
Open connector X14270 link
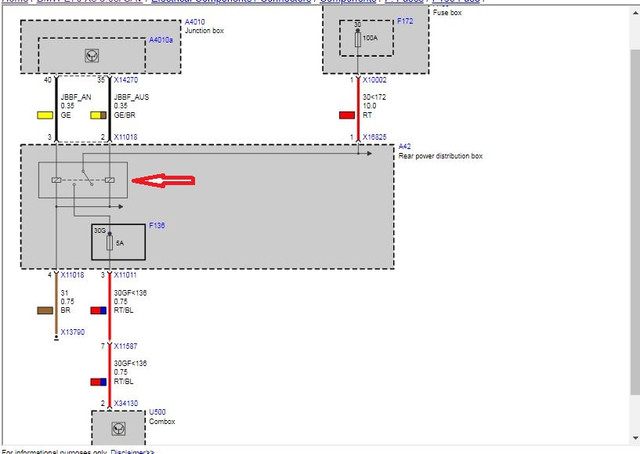click(126, 80)
